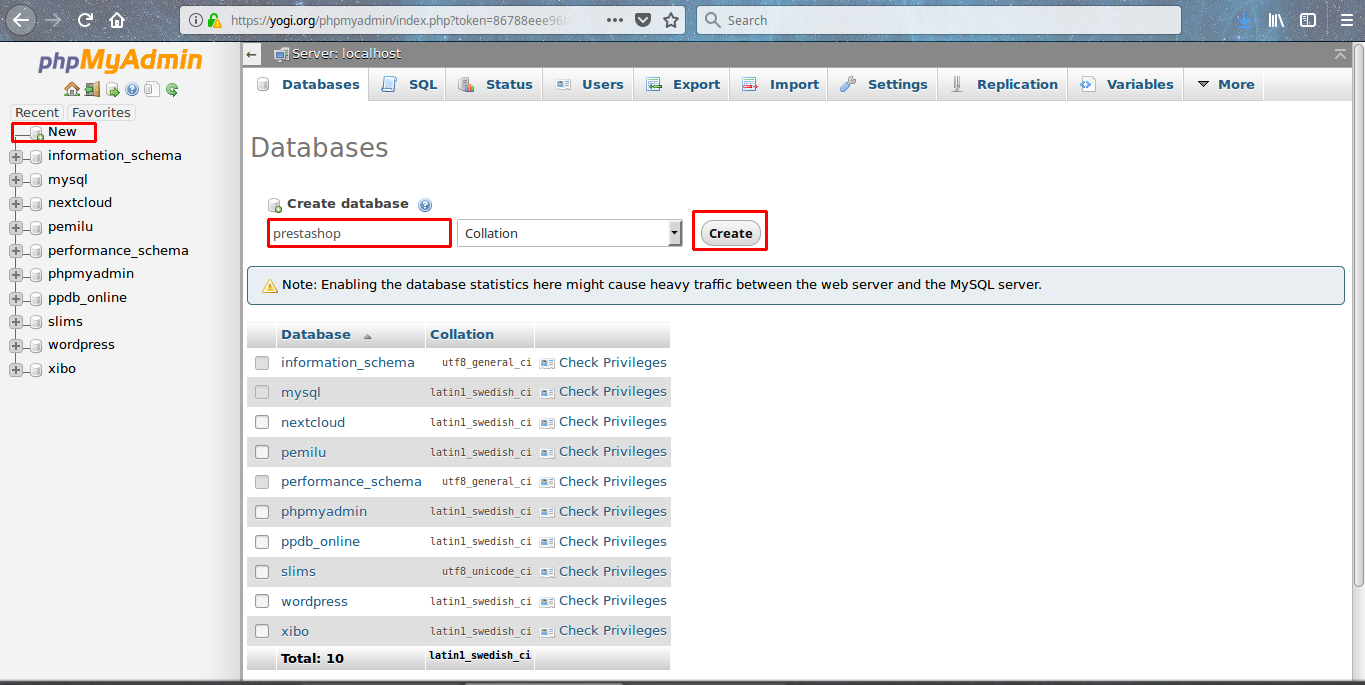Screen dimensions: 1365x685
Task: Expand wordpress node in the tree
Action: pos(15,345)
